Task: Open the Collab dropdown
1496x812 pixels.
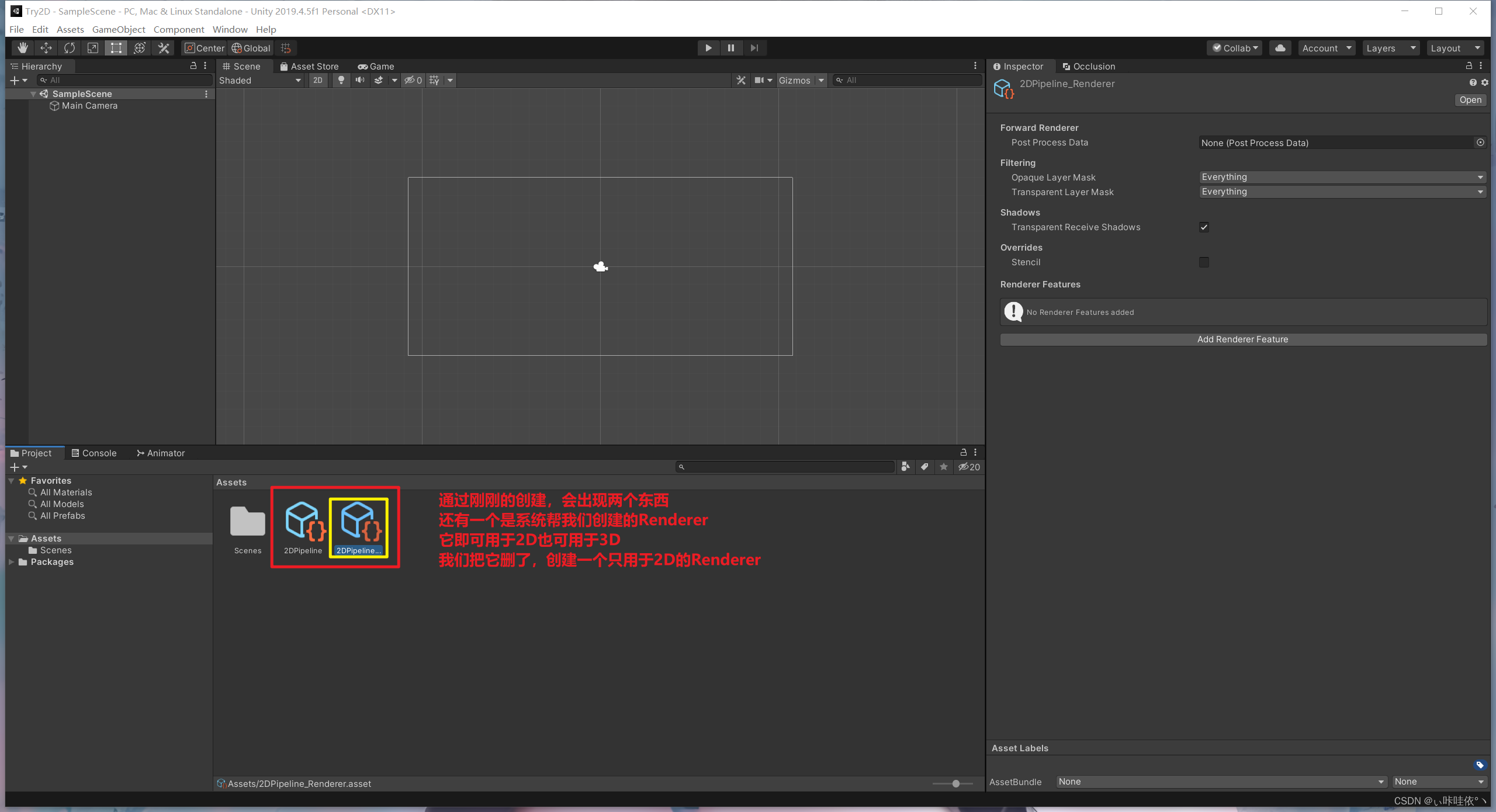Action: click(1234, 48)
